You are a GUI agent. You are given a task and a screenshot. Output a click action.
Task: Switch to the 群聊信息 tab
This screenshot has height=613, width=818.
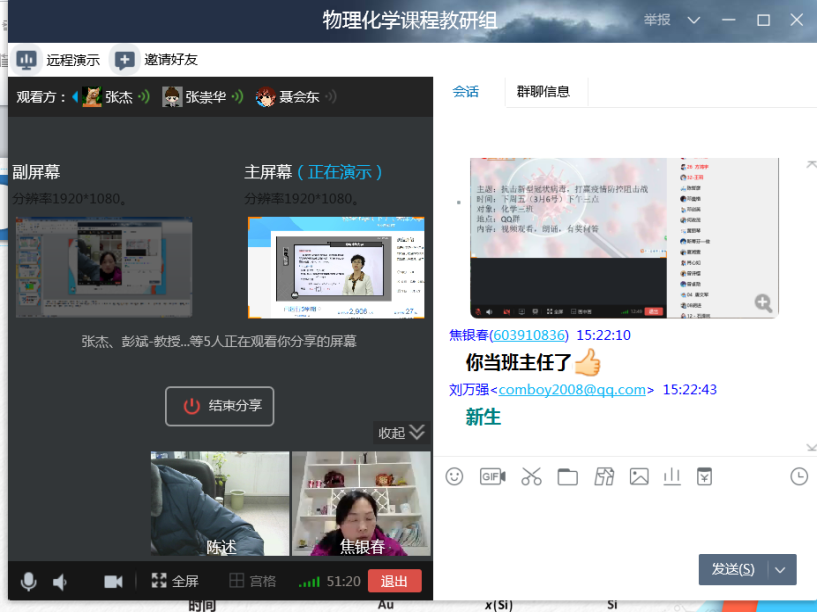[x=544, y=89]
